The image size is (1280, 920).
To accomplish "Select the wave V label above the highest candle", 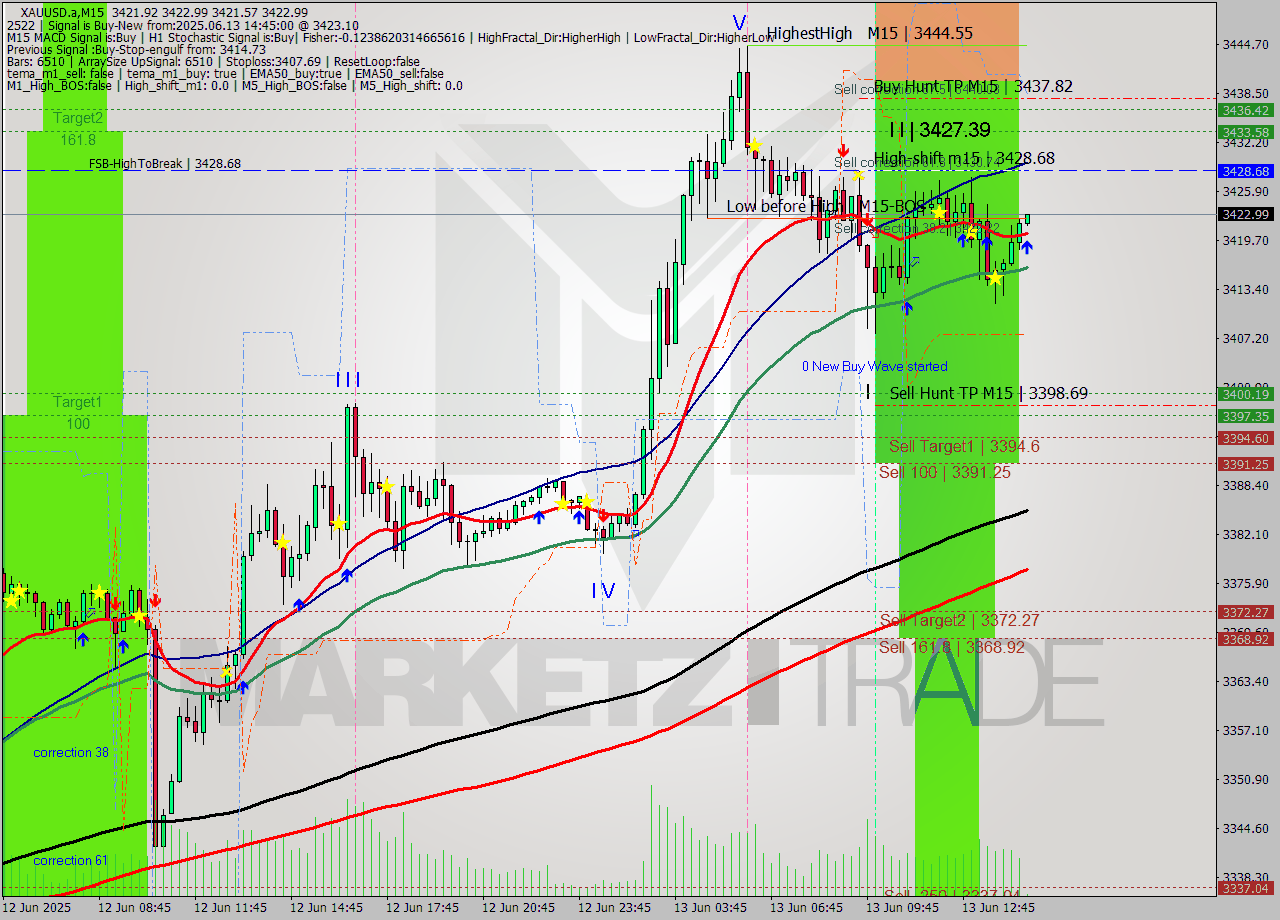I will [x=739, y=20].
